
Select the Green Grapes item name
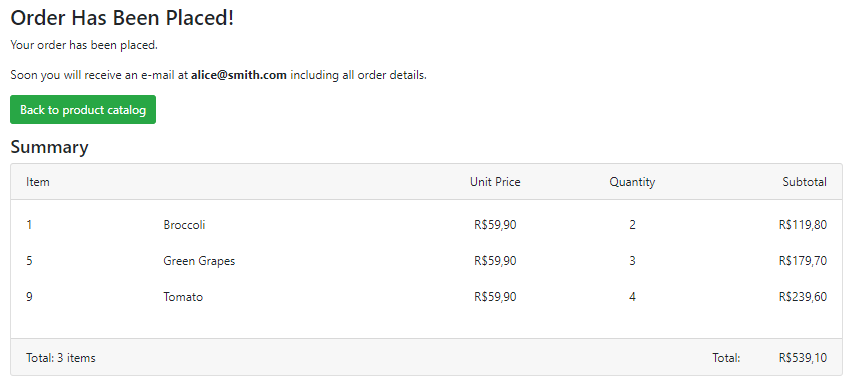click(199, 261)
